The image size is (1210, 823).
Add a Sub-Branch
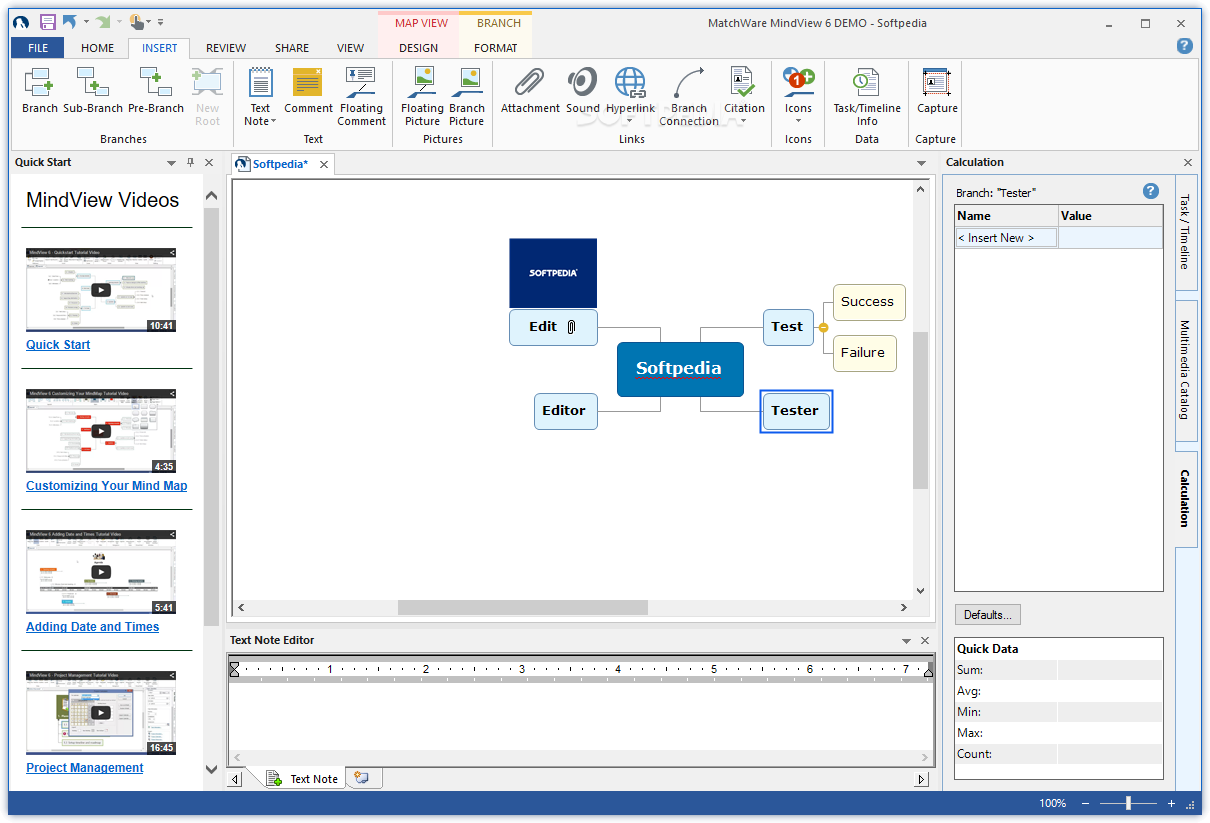pyautogui.click(x=93, y=91)
